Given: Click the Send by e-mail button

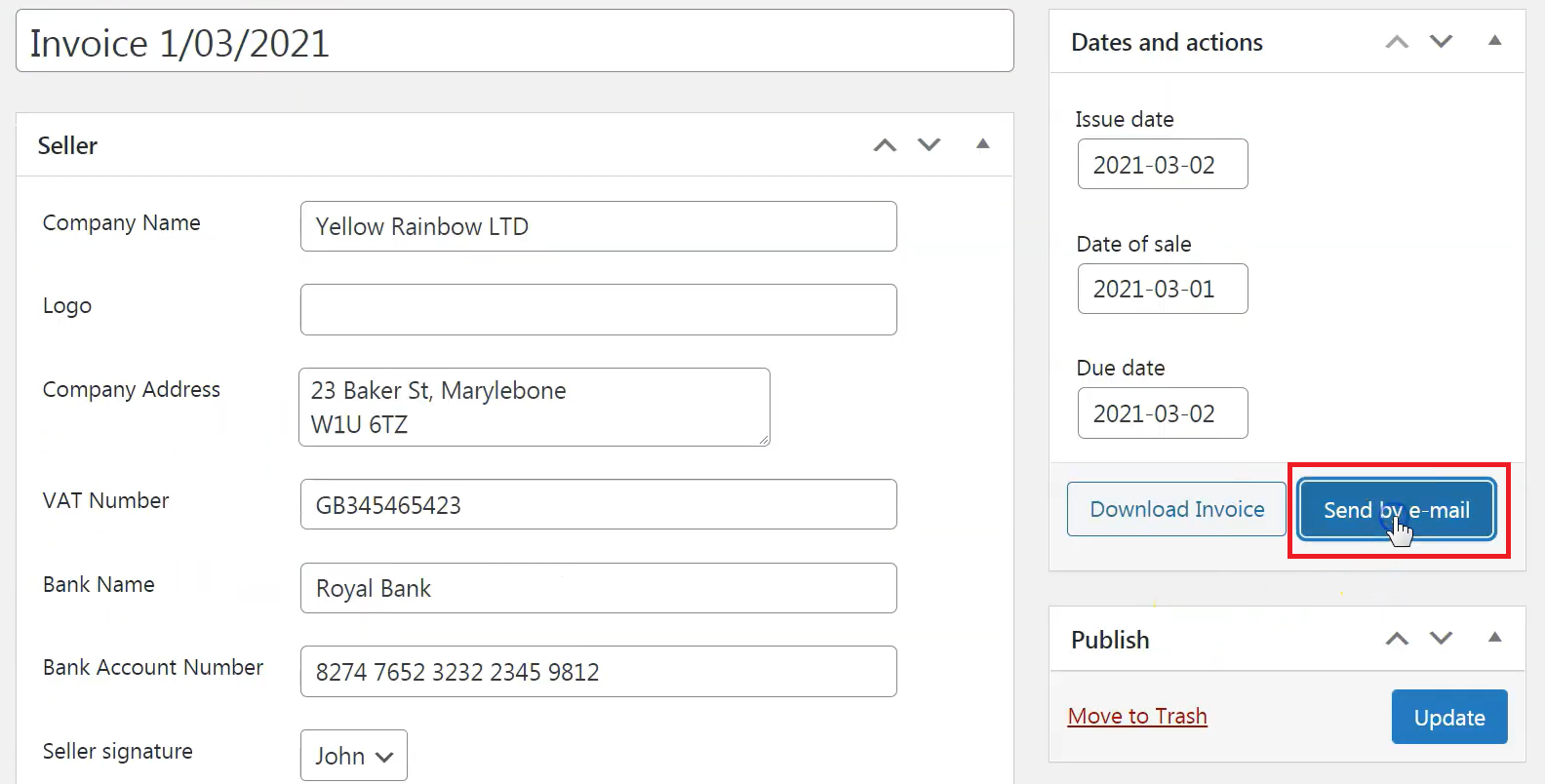Looking at the screenshot, I should [1397, 510].
